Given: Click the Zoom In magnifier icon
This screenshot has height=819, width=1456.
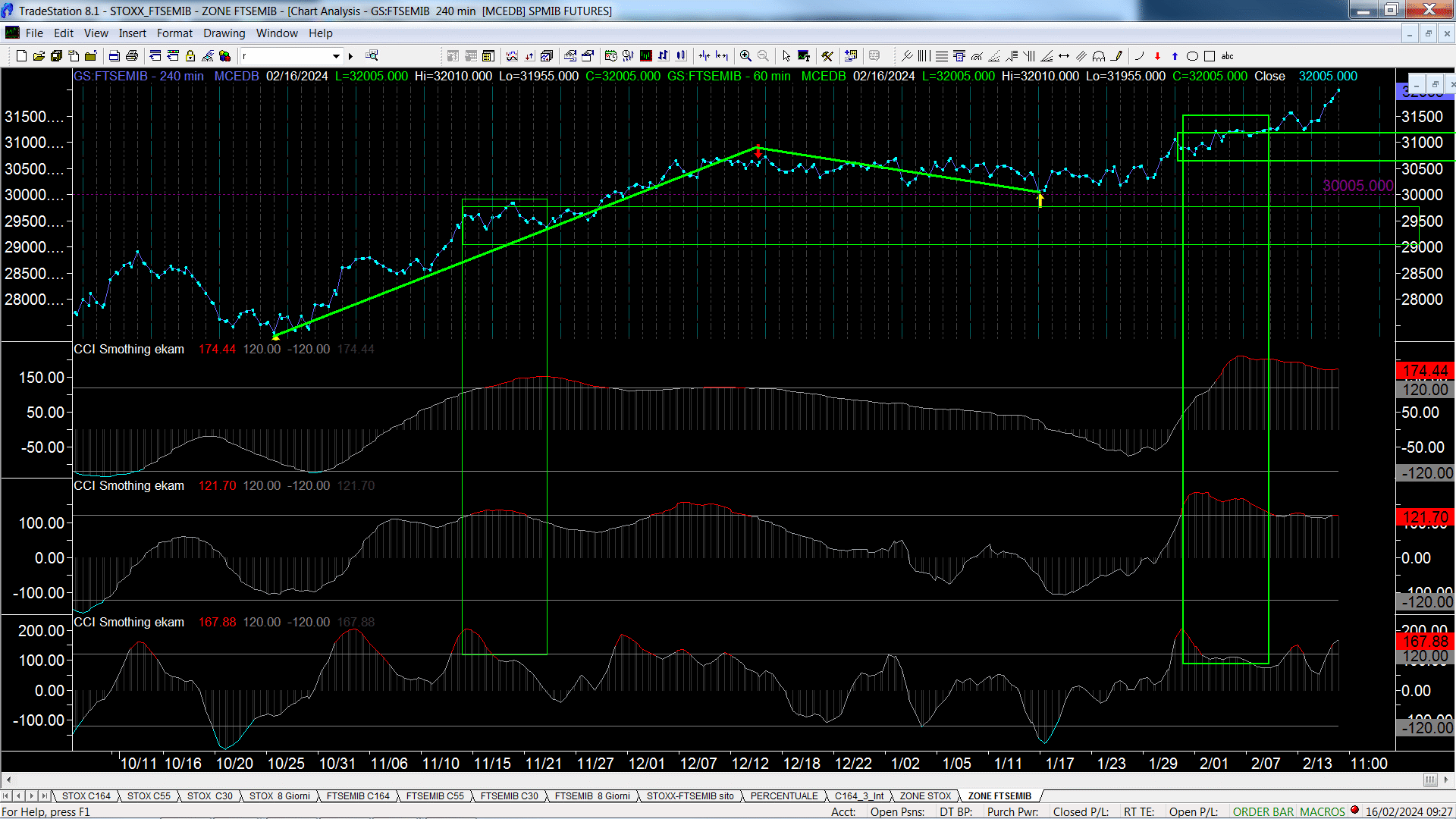Looking at the screenshot, I should (745, 55).
